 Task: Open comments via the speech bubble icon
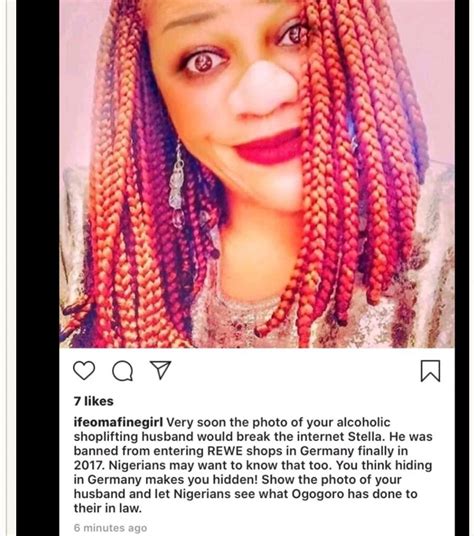pos(123,371)
